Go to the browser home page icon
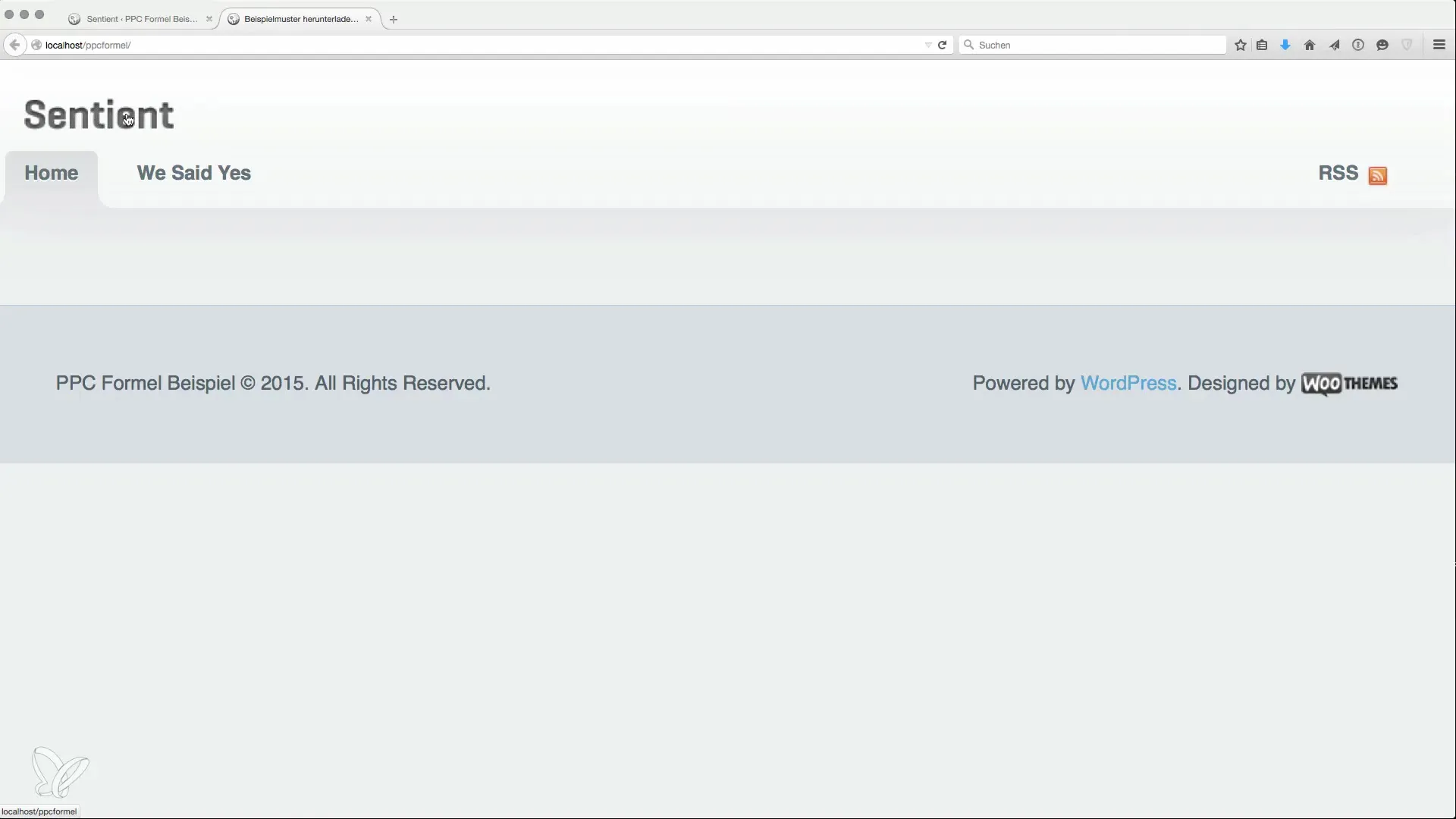 1310,45
